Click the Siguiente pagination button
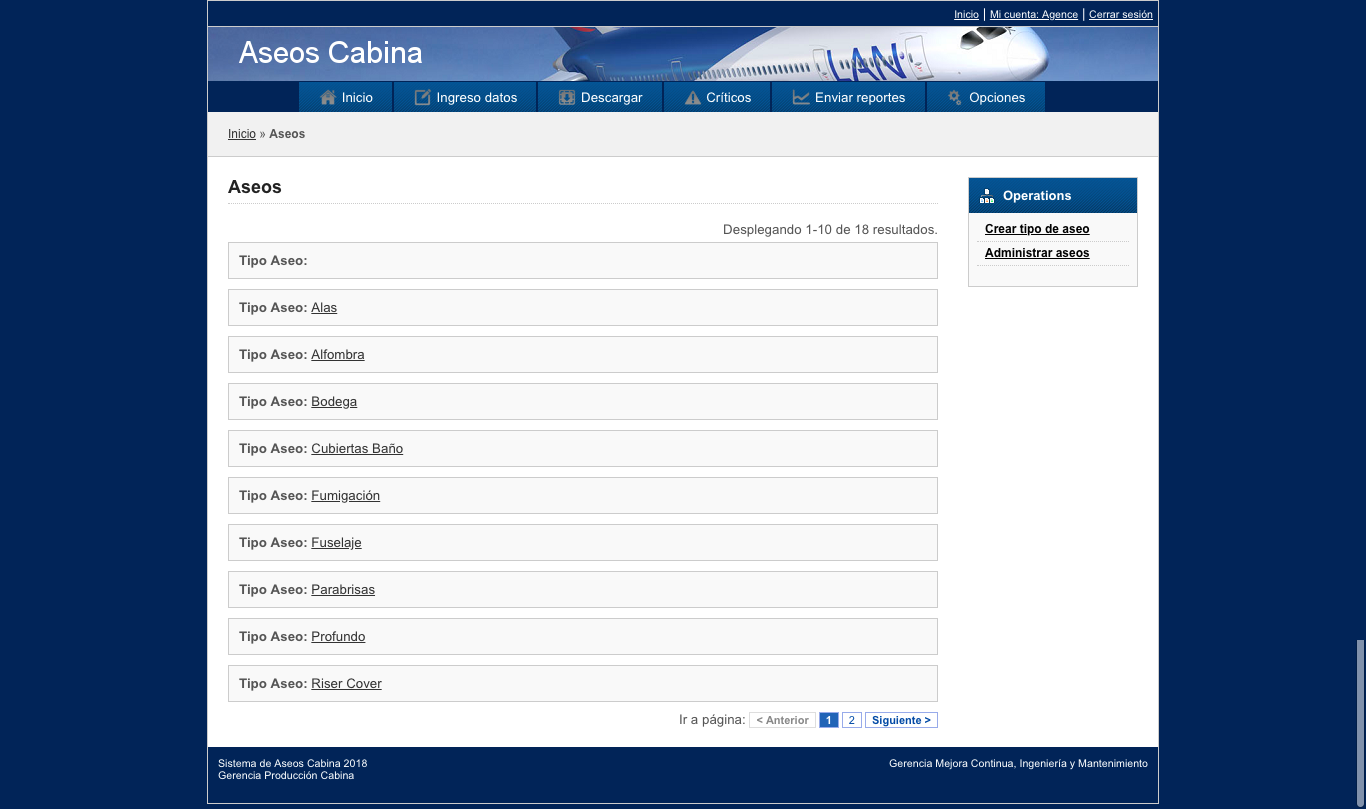Image resolution: width=1366 pixels, height=809 pixels. 901,720
